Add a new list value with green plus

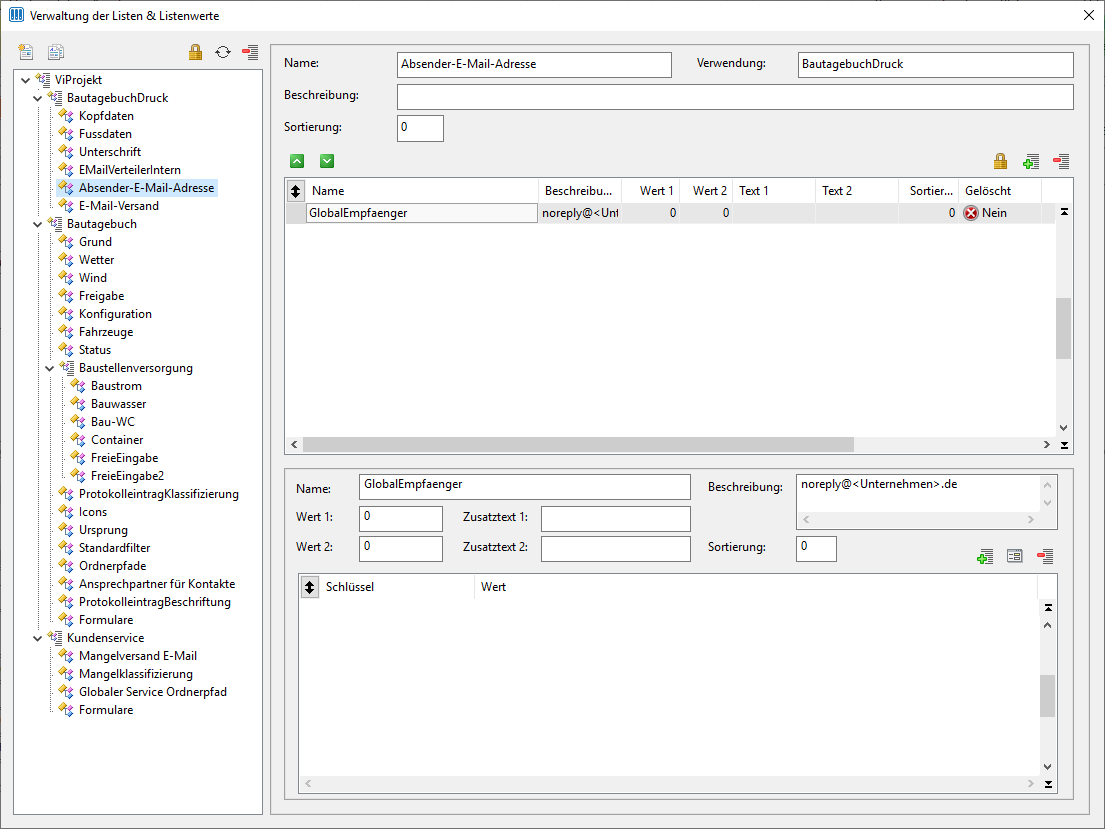1031,161
